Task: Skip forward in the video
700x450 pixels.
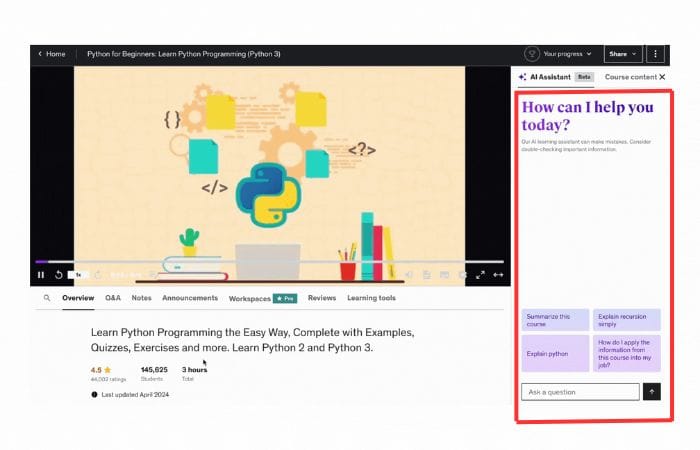Action: (98, 275)
